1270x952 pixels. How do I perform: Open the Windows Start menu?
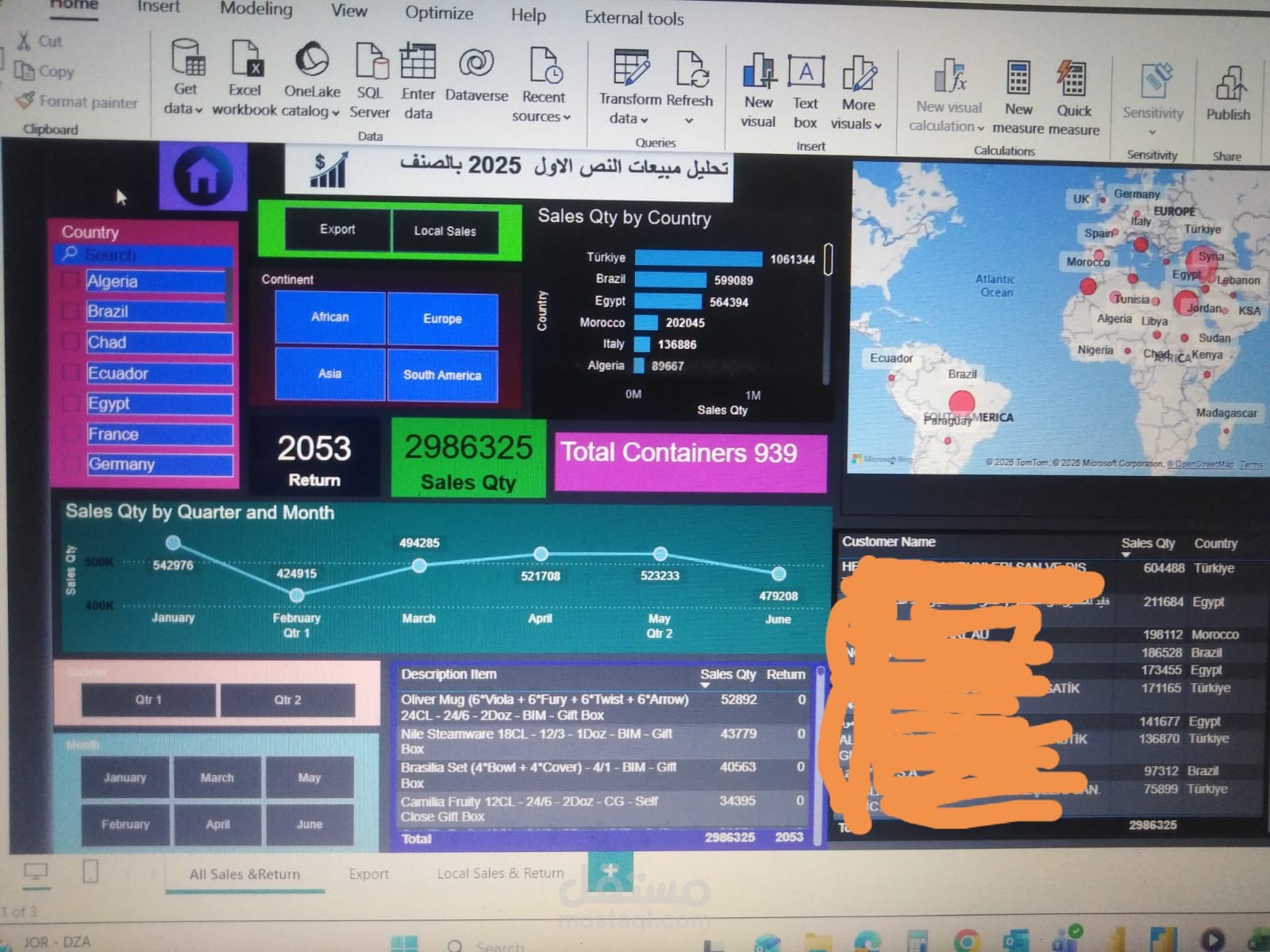[404, 944]
